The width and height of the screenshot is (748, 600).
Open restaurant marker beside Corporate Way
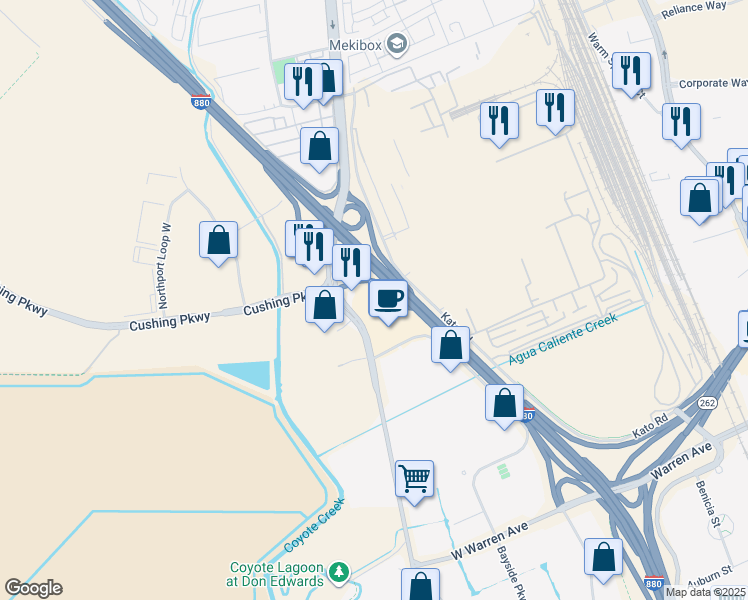tap(632, 74)
